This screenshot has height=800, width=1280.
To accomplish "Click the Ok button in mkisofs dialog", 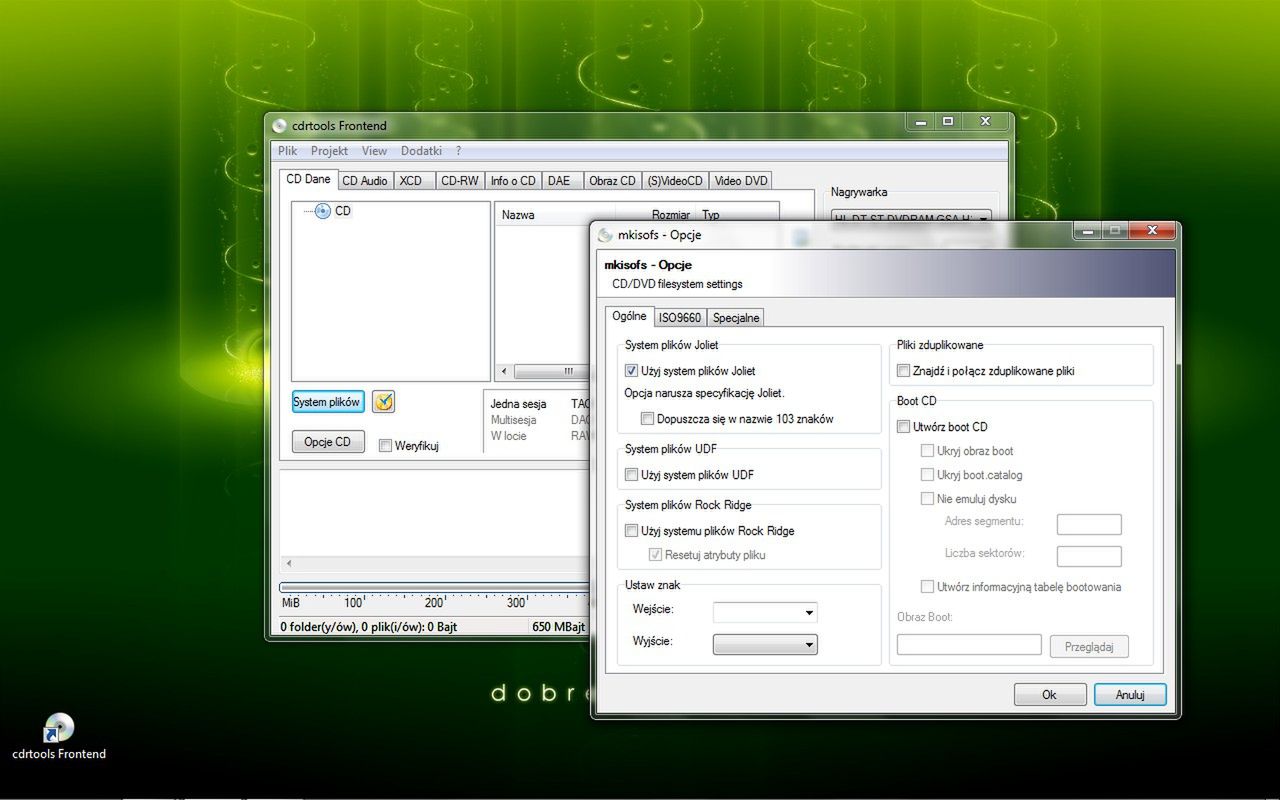I will pos(1050,695).
